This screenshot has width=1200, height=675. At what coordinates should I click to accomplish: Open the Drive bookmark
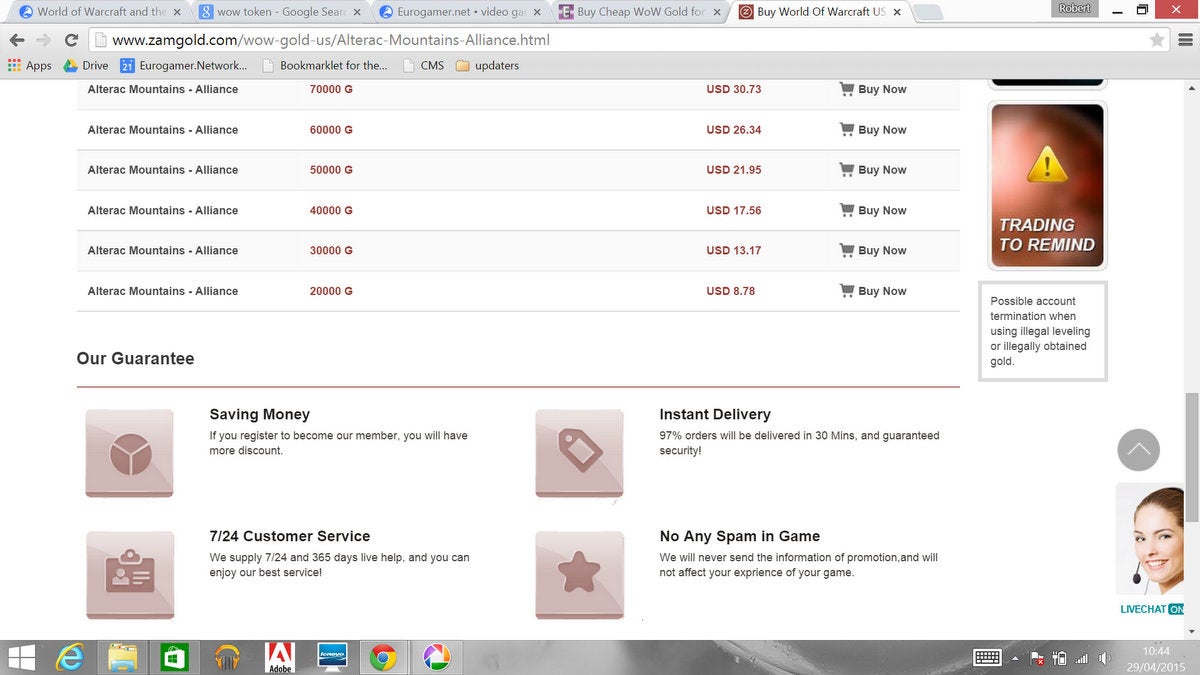pyautogui.click(x=86, y=65)
